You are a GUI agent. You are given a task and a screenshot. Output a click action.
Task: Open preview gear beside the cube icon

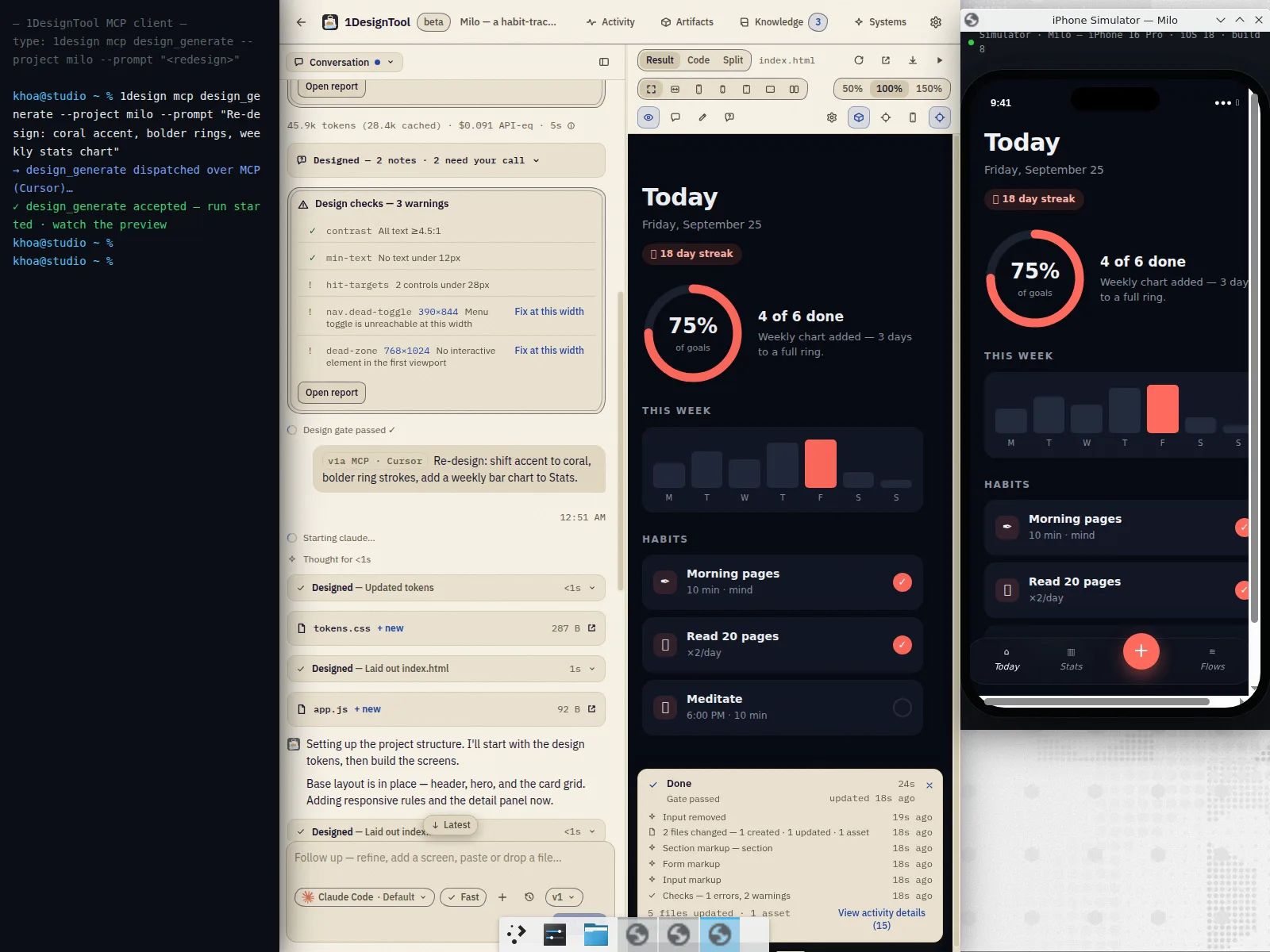(x=832, y=117)
